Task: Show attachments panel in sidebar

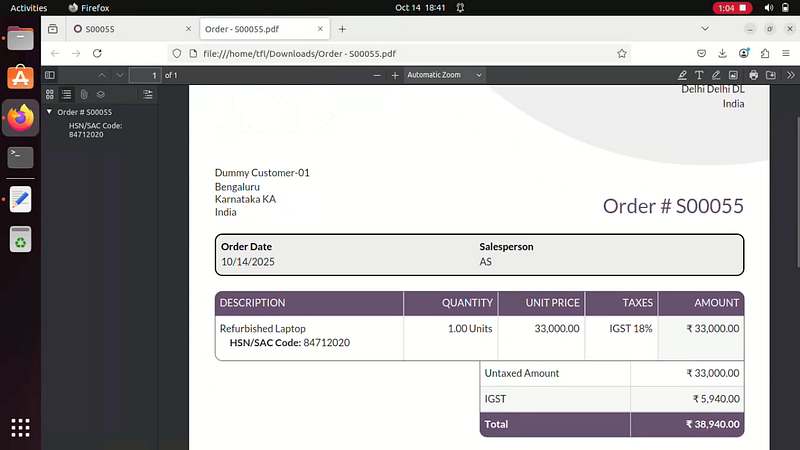Action: pos(84,94)
